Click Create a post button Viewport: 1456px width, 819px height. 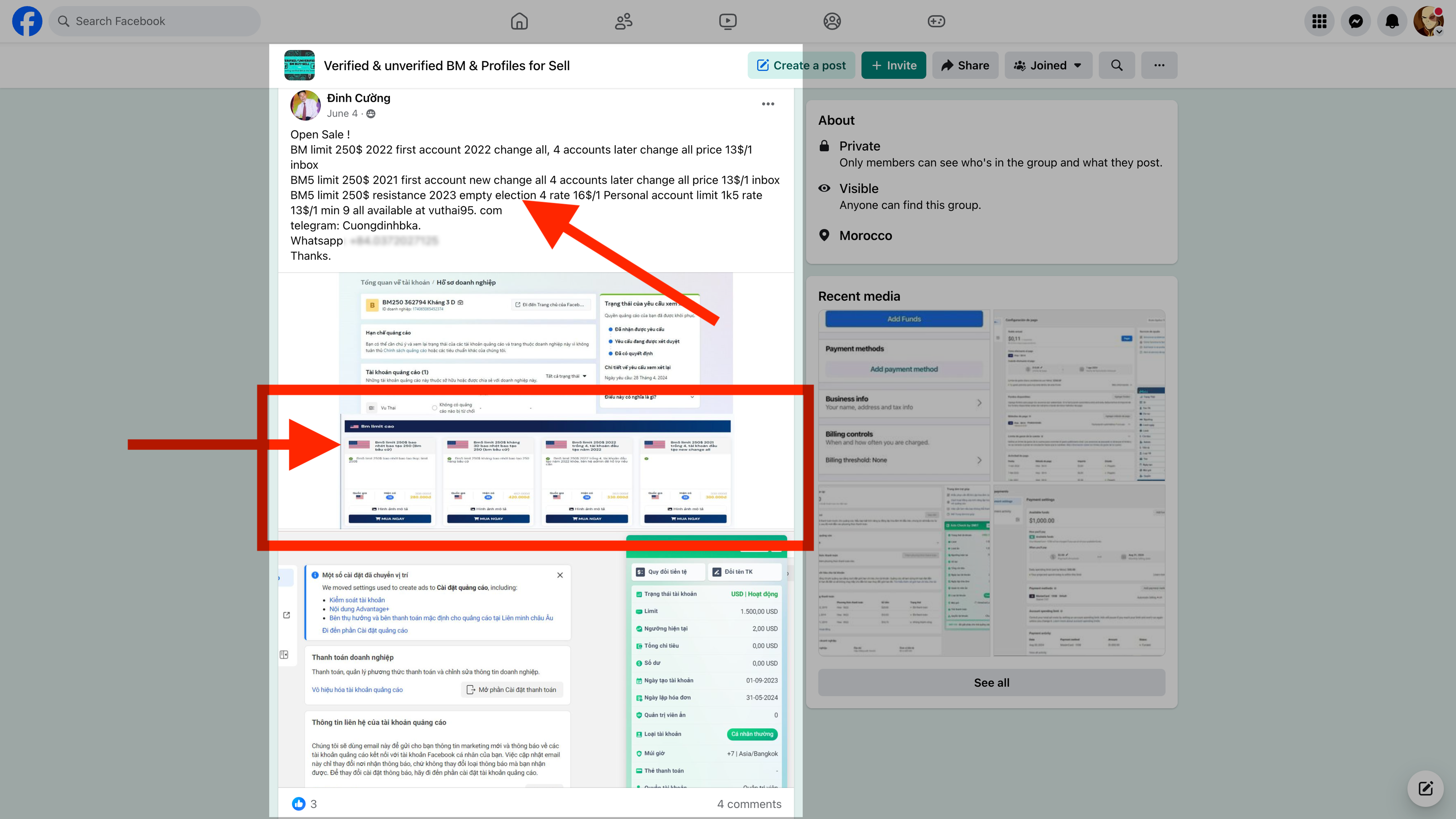(800, 66)
